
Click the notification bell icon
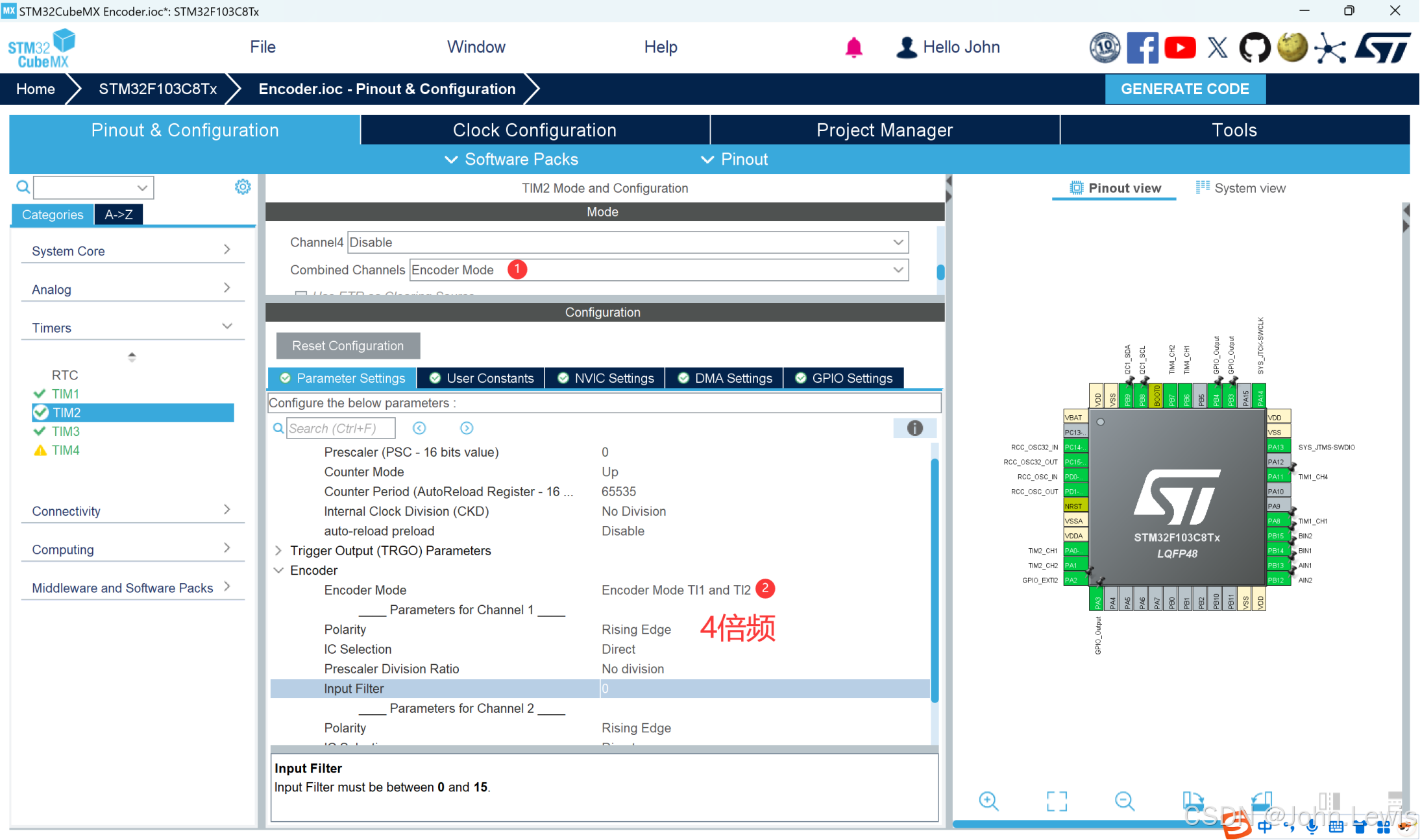(853, 47)
